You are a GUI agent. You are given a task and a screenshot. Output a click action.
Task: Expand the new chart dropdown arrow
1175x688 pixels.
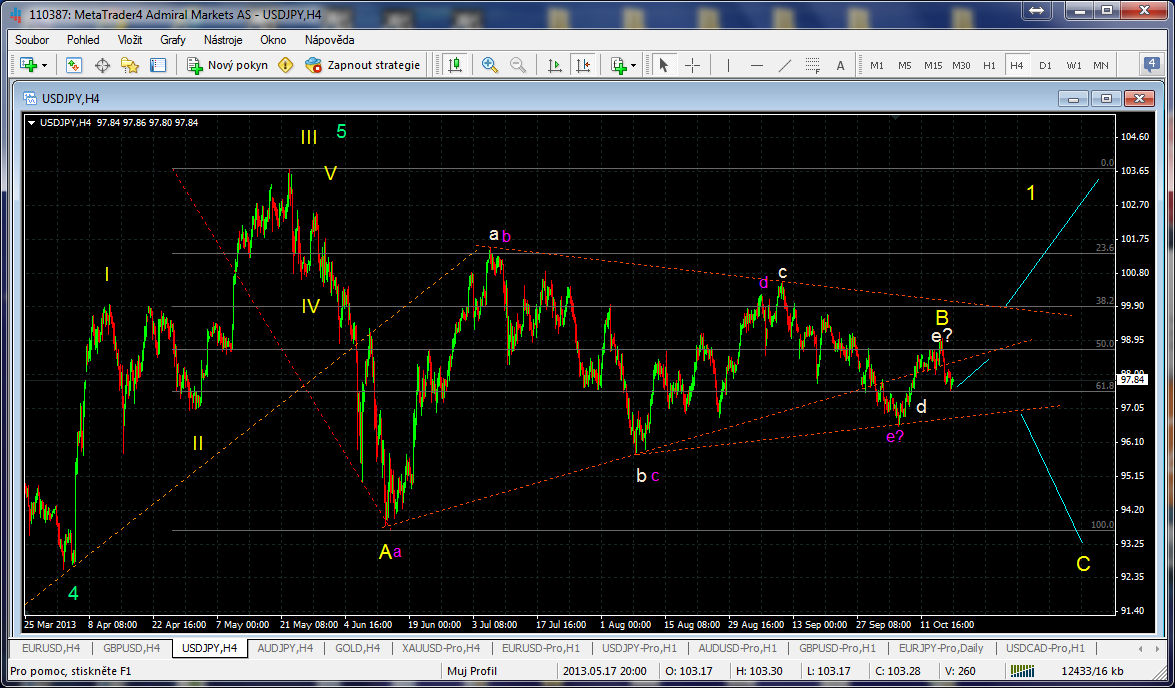click(x=45, y=65)
